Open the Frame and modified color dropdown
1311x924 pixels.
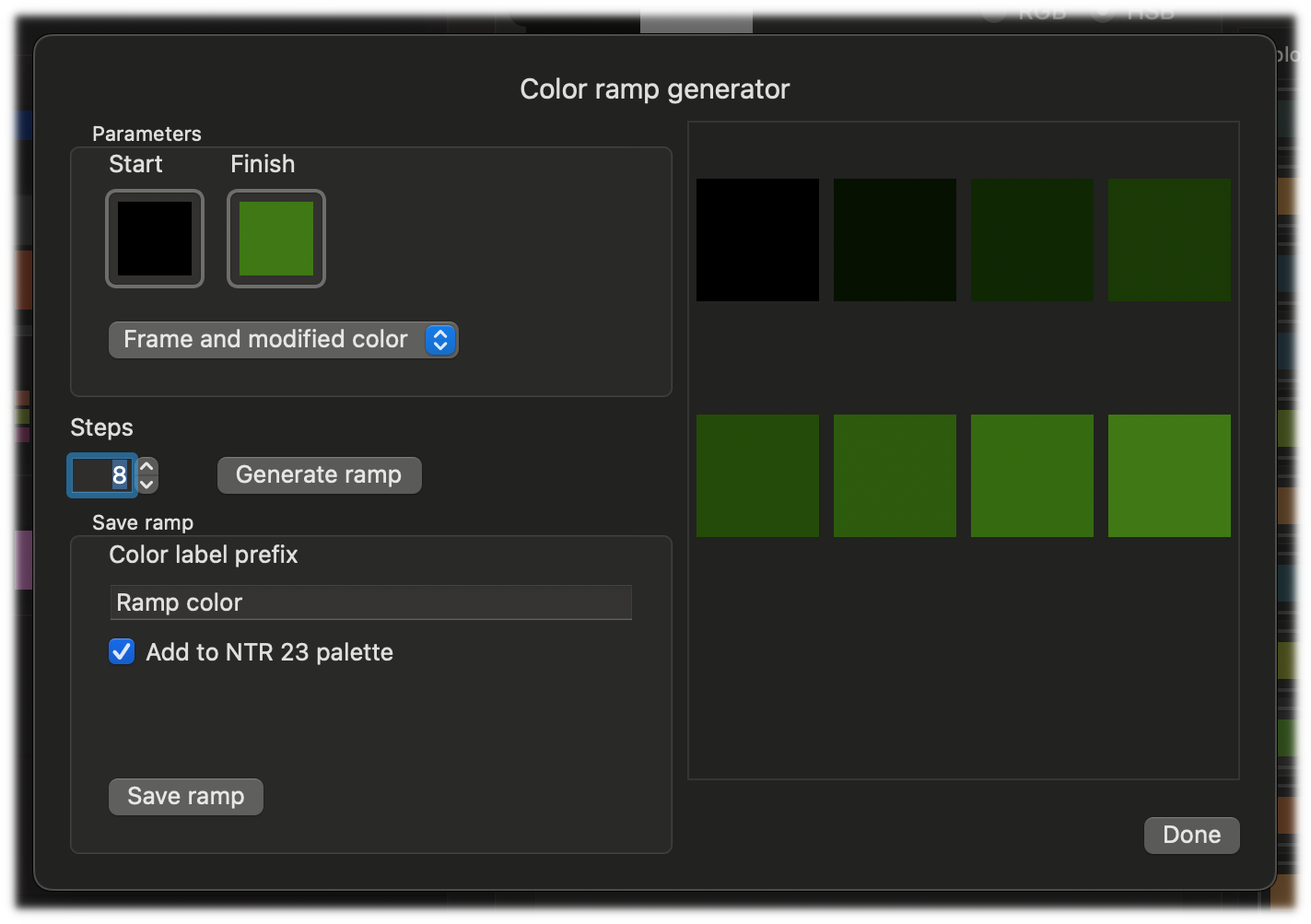tap(283, 340)
